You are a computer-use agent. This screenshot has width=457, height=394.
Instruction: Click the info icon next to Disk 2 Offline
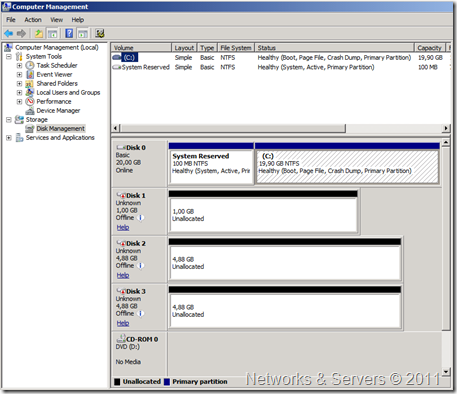[x=141, y=266]
